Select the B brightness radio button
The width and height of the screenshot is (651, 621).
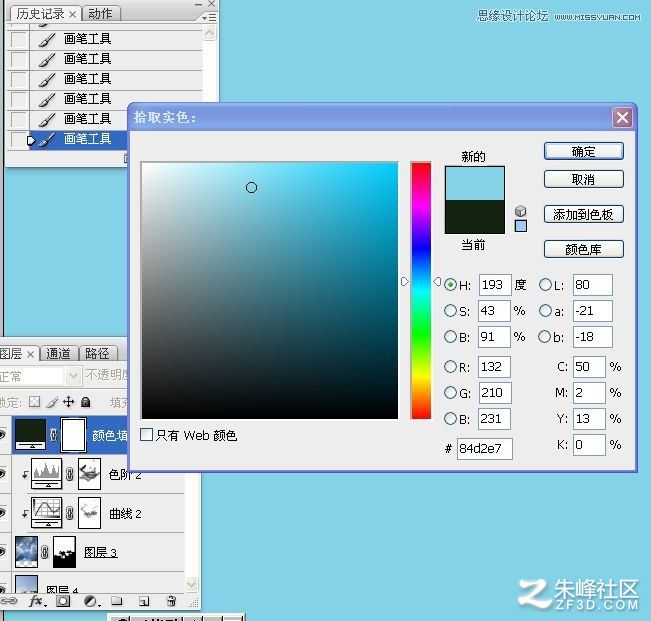tap(450, 337)
